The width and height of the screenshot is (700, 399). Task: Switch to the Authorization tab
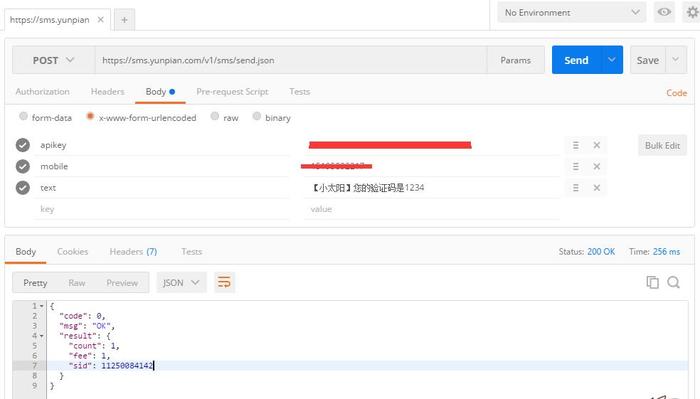(42, 91)
